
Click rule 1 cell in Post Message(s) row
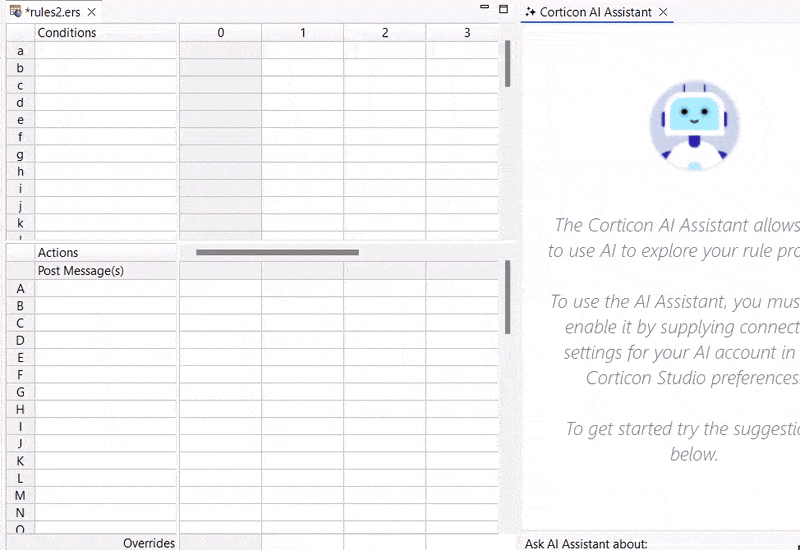[x=303, y=271]
